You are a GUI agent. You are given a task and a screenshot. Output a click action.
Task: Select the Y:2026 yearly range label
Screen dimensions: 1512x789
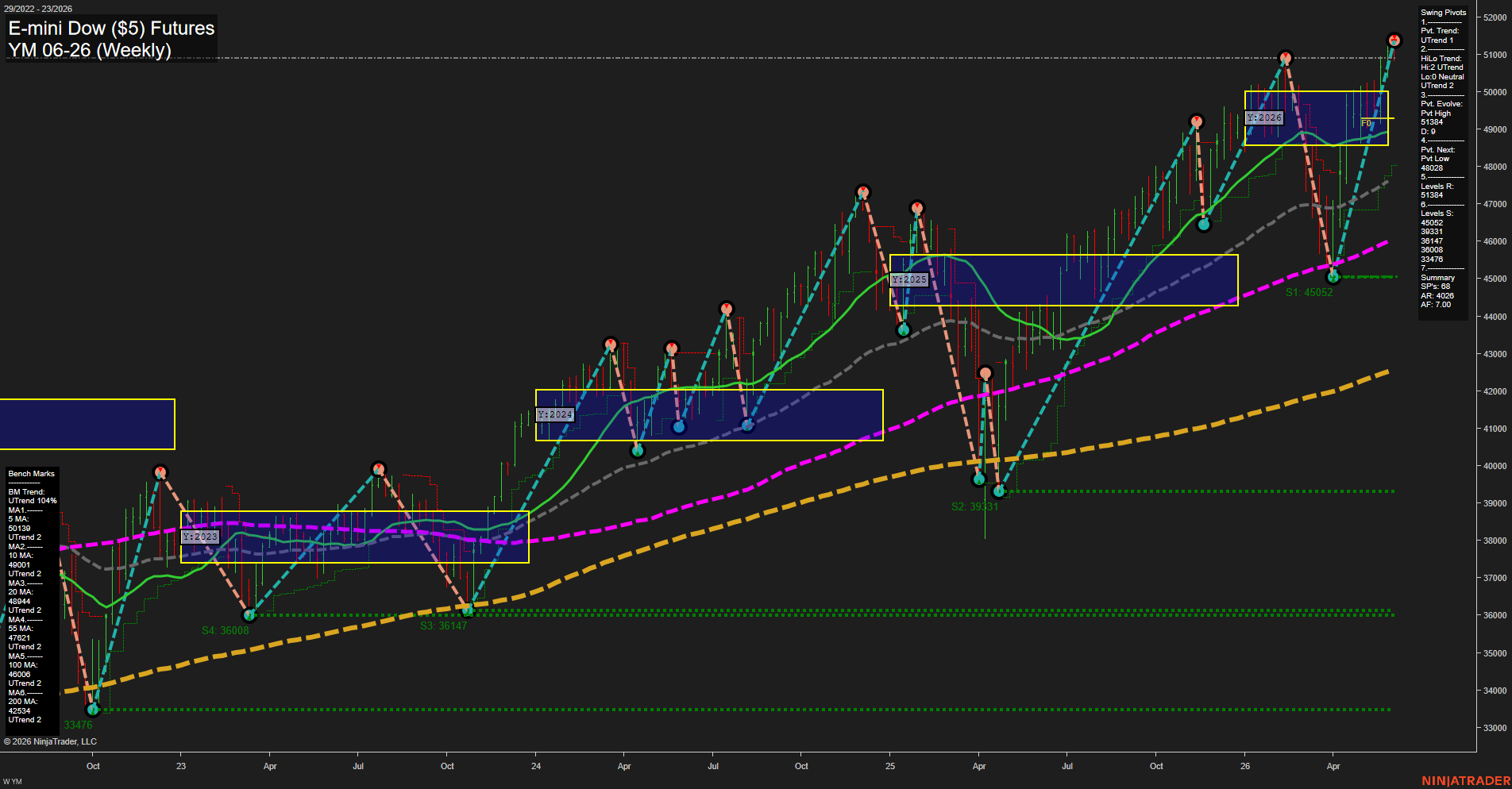(x=1263, y=117)
